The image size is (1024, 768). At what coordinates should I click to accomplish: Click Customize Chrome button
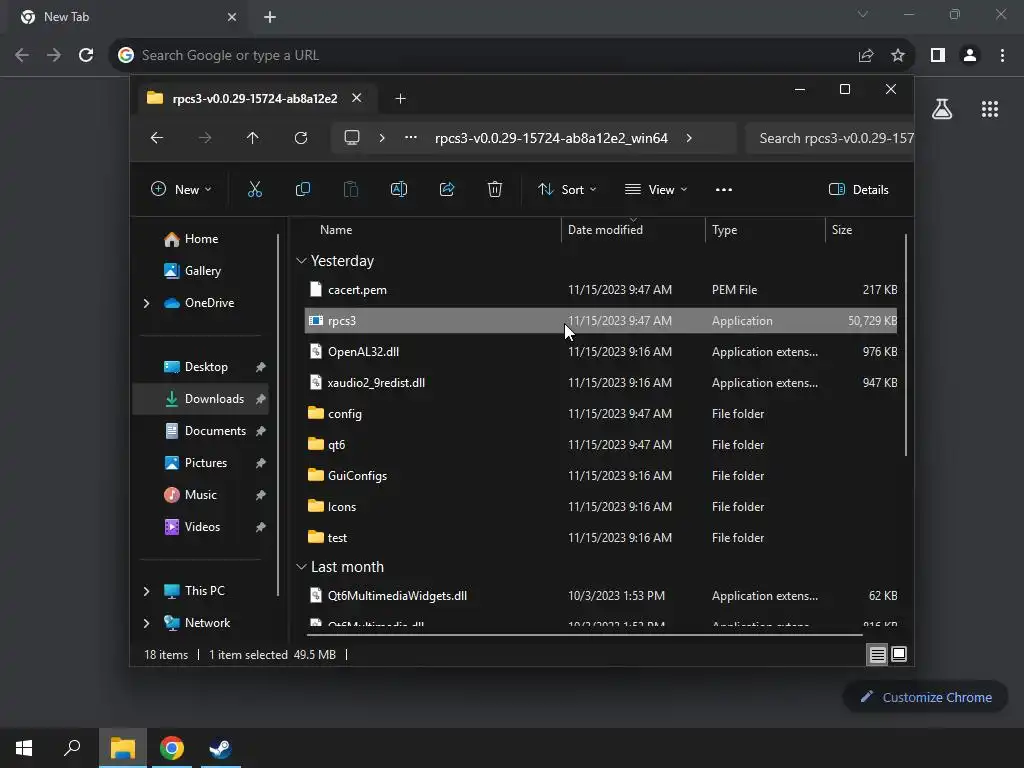click(x=925, y=697)
